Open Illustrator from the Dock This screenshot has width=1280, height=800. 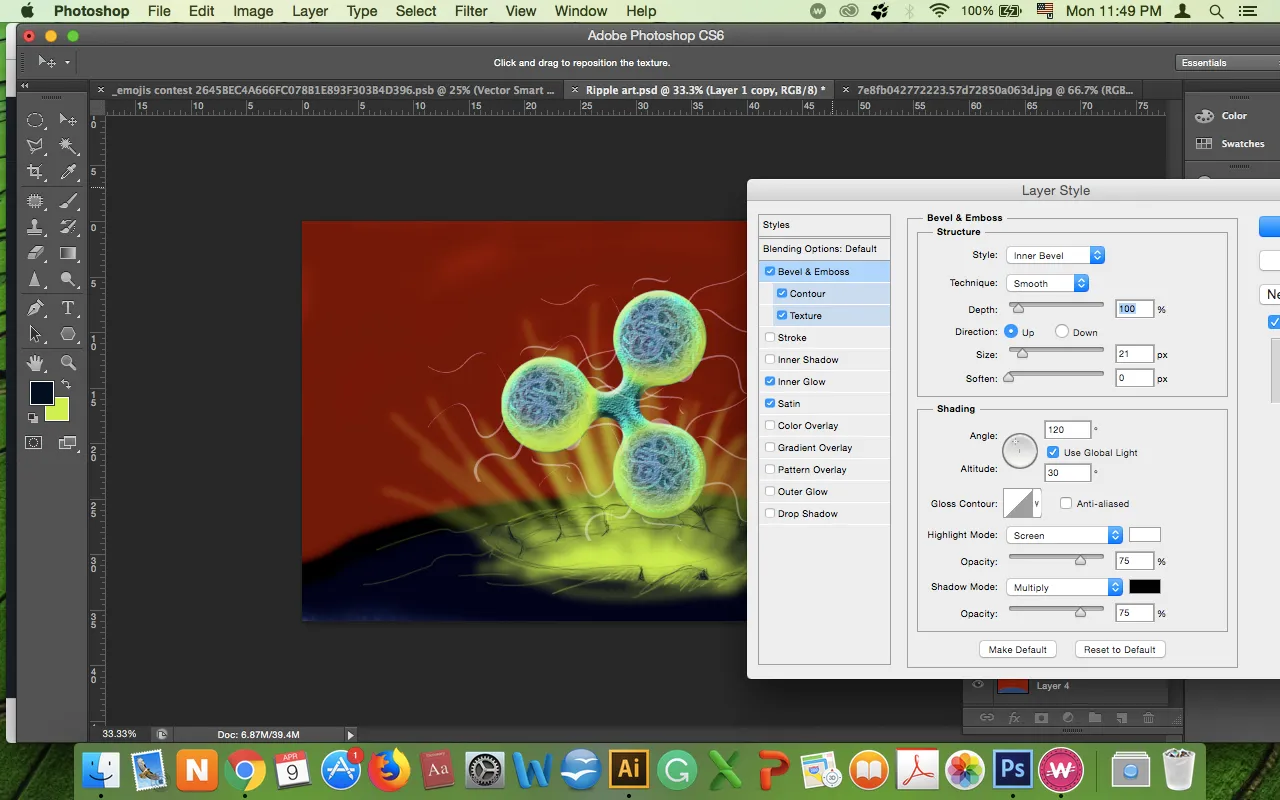tap(628, 769)
